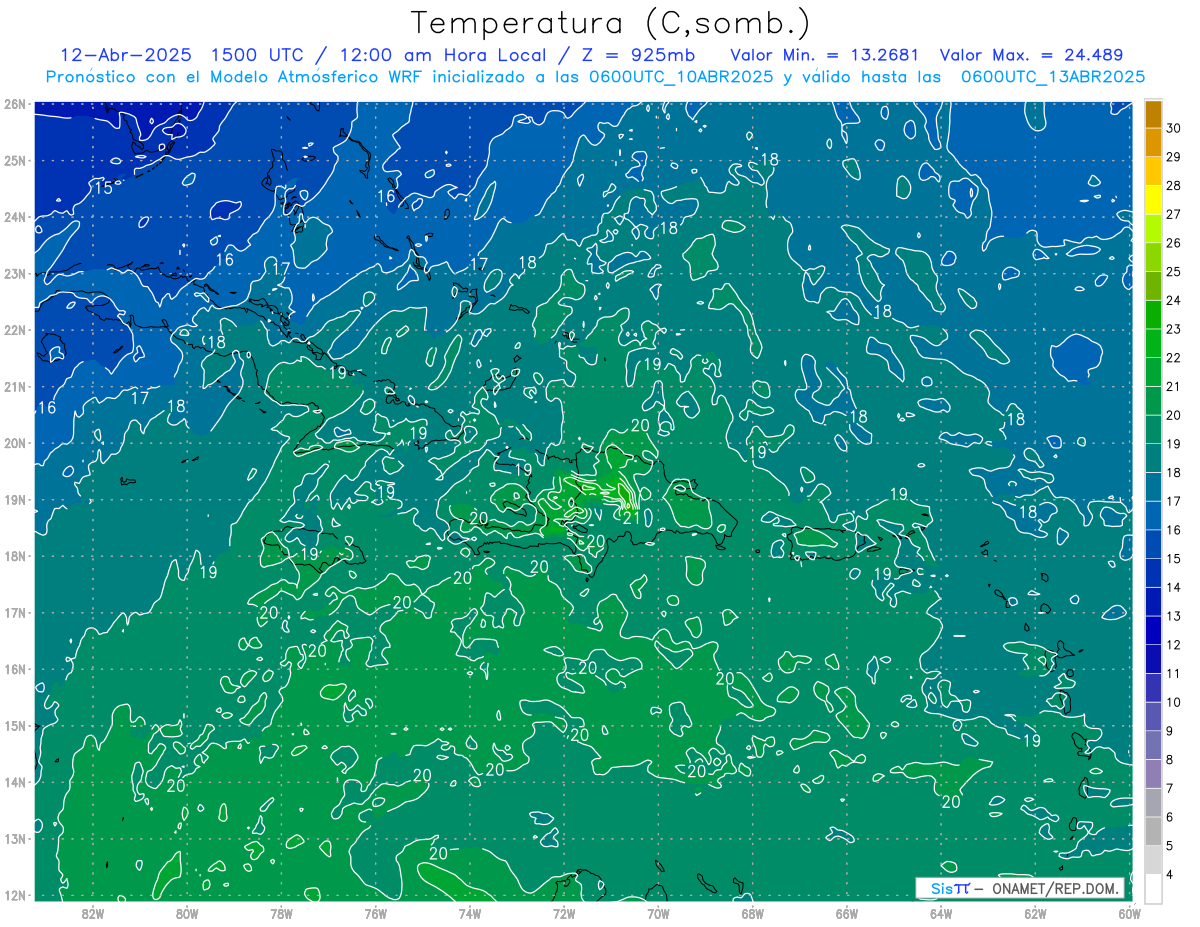Viewport: 1200px width, 927px height.
Task: Click the "20N" latitude axis label
Action: point(15,443)
